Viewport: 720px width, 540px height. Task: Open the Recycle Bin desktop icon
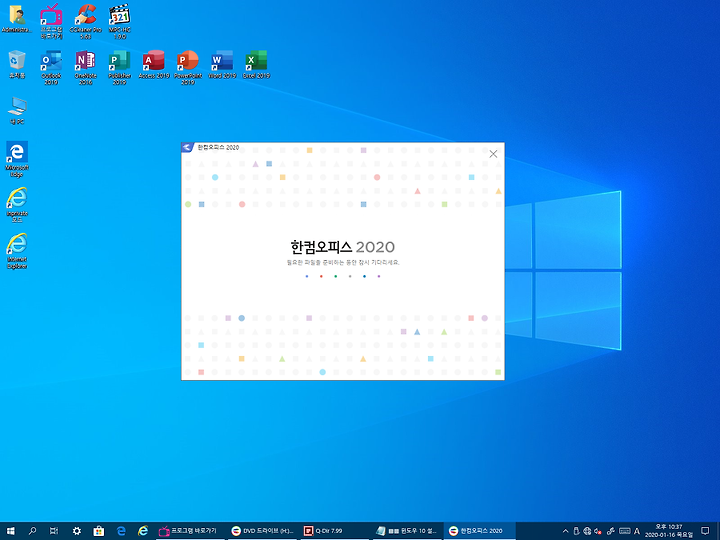tap(17, 64)
